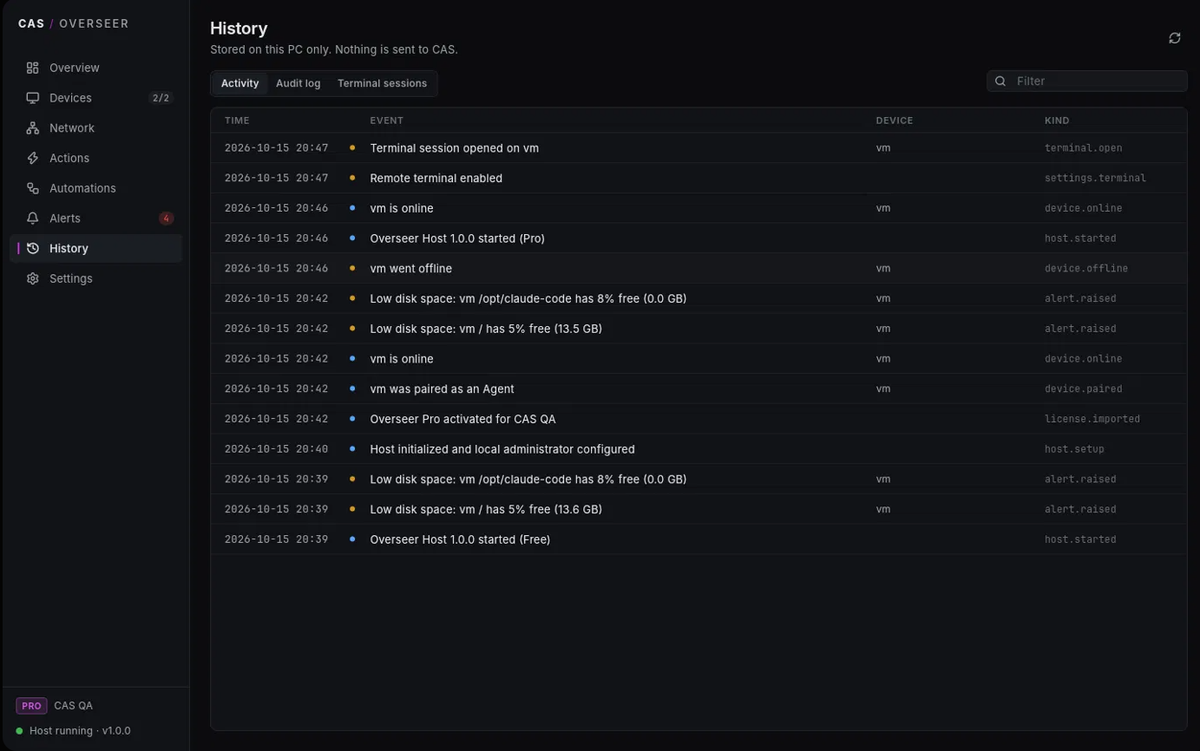Focus the Filter input field
Screen dimensions: 1200x751
coord(1087,81)
